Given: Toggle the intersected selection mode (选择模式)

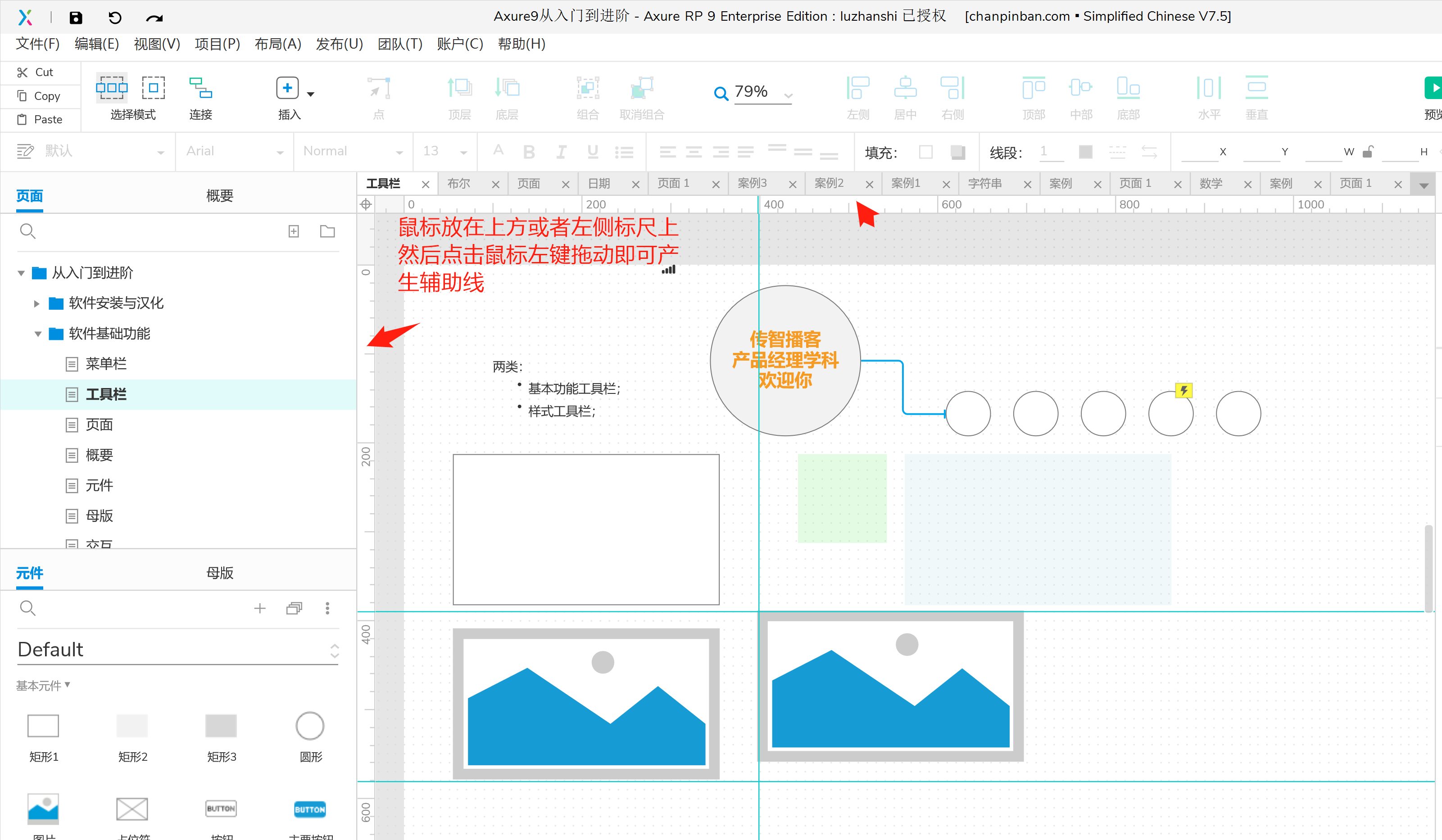Looking at the screenshot, I should pyautogui.click(x=112, y=88).
